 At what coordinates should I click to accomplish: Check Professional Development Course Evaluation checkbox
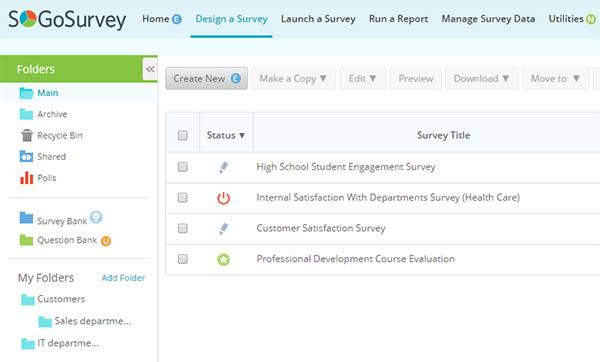[183, 259]
